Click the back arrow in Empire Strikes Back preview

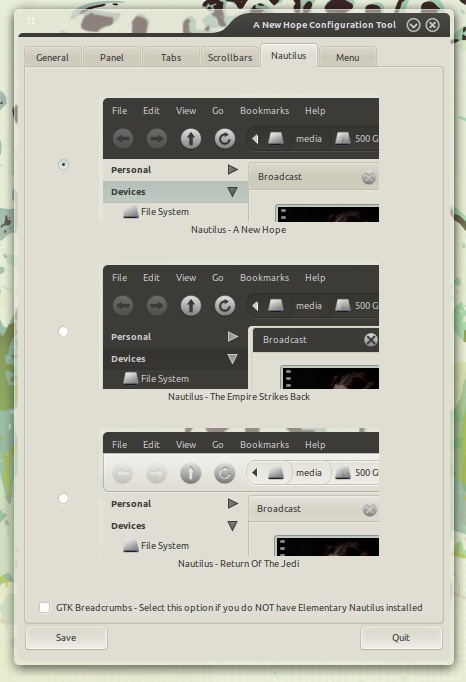(123, 306)
